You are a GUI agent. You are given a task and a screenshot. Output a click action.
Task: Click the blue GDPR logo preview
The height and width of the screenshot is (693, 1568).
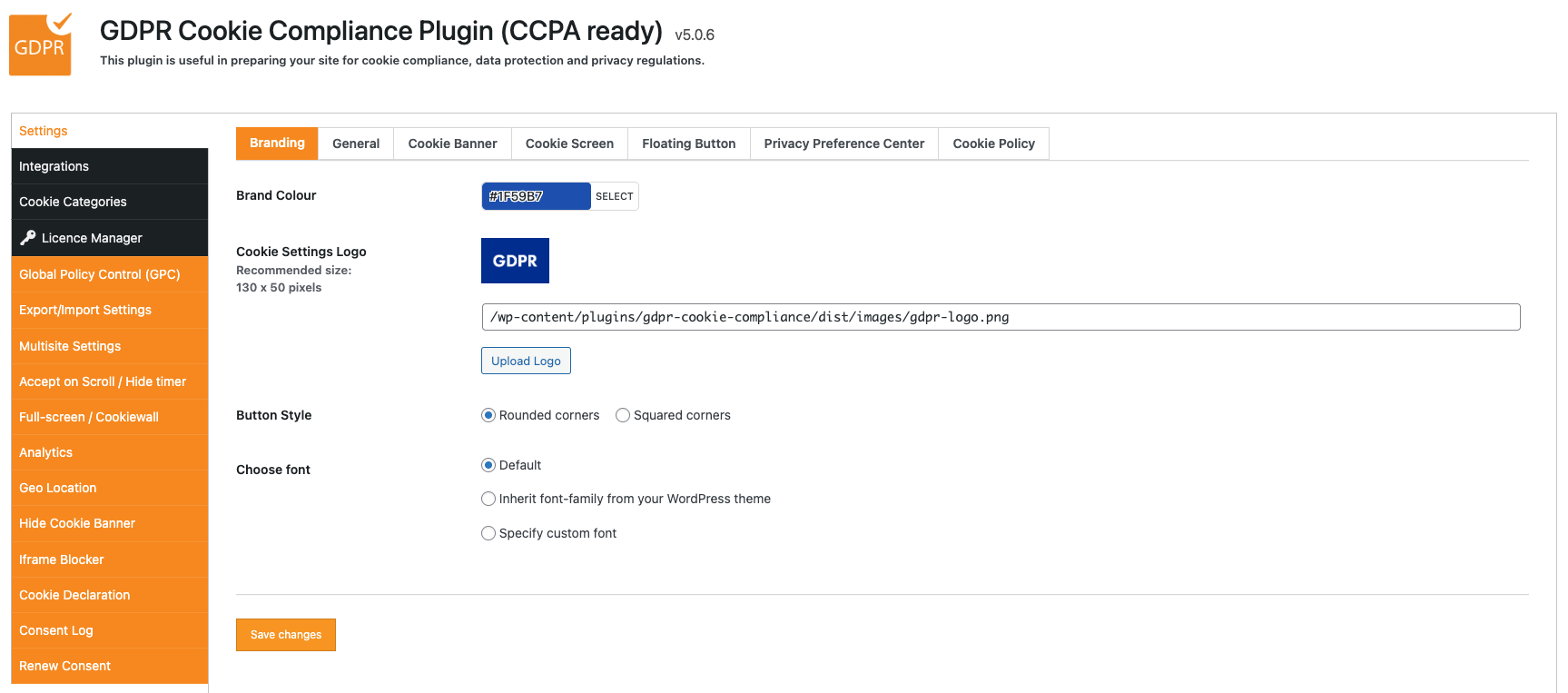(x=515, y=261)
